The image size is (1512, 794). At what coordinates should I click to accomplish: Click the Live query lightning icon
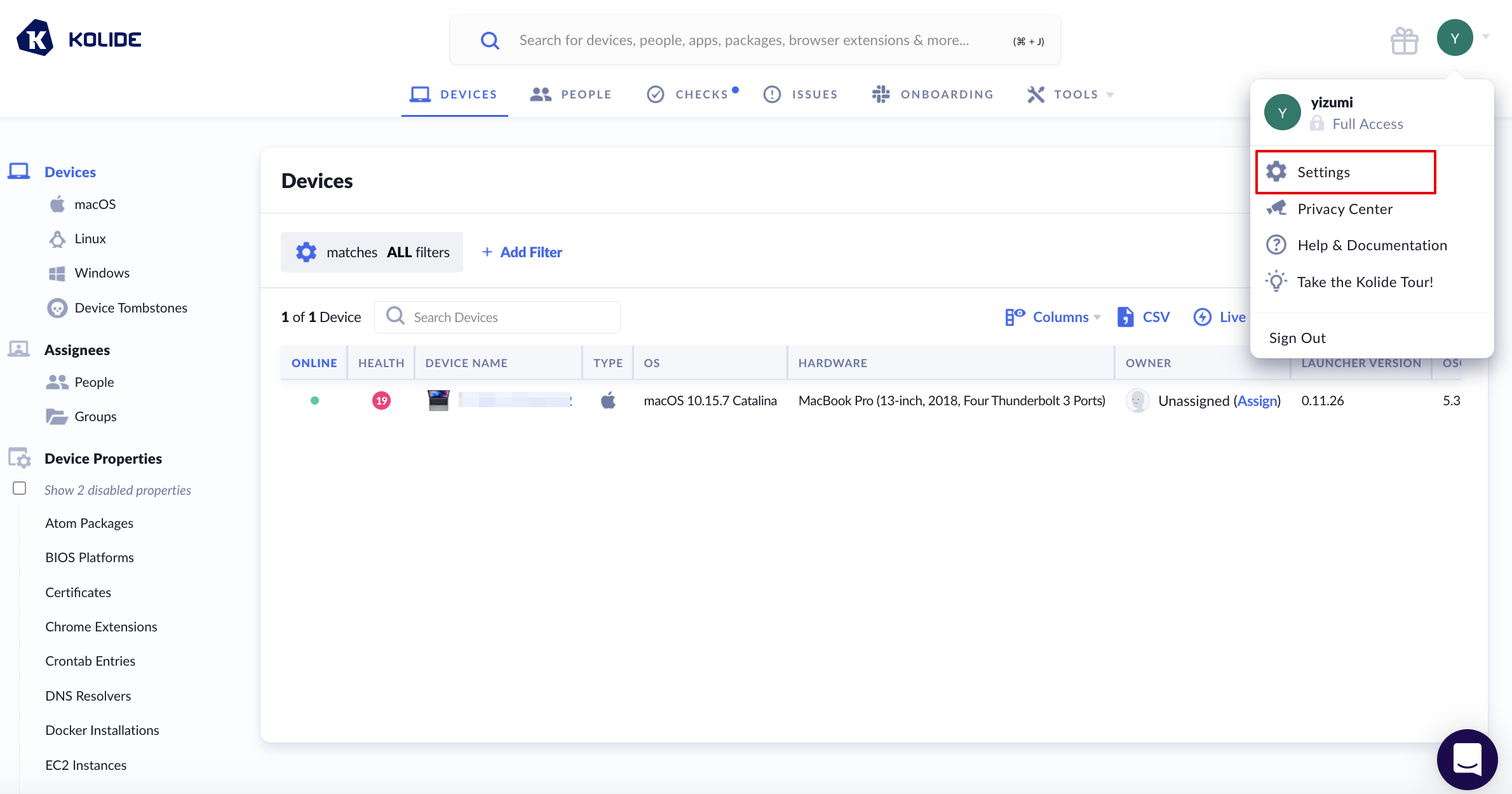pos(1202,317)
